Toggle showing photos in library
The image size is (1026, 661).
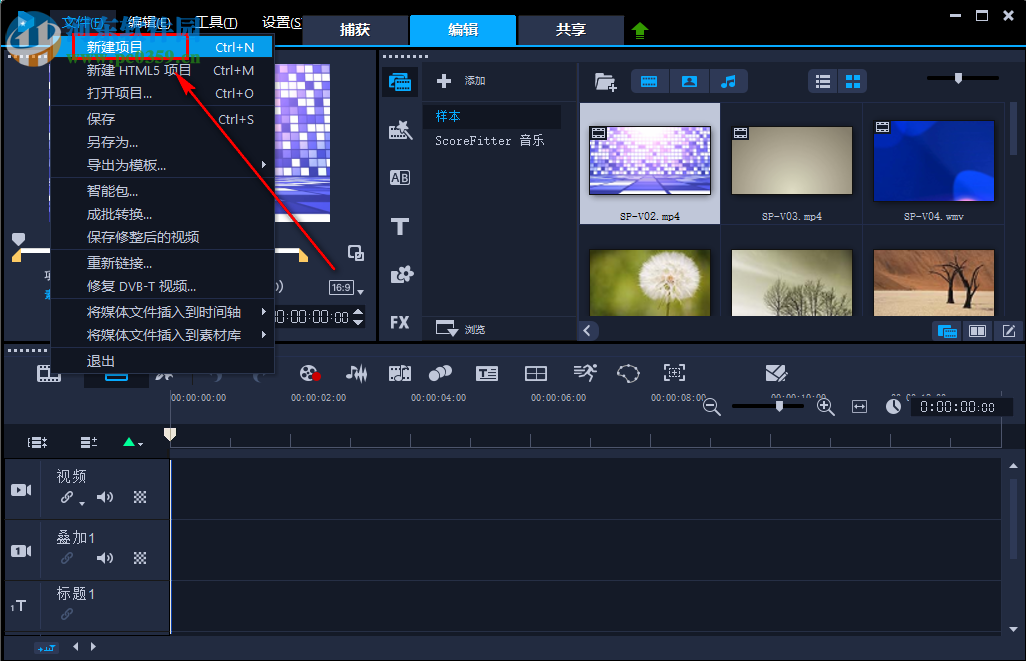689,81
